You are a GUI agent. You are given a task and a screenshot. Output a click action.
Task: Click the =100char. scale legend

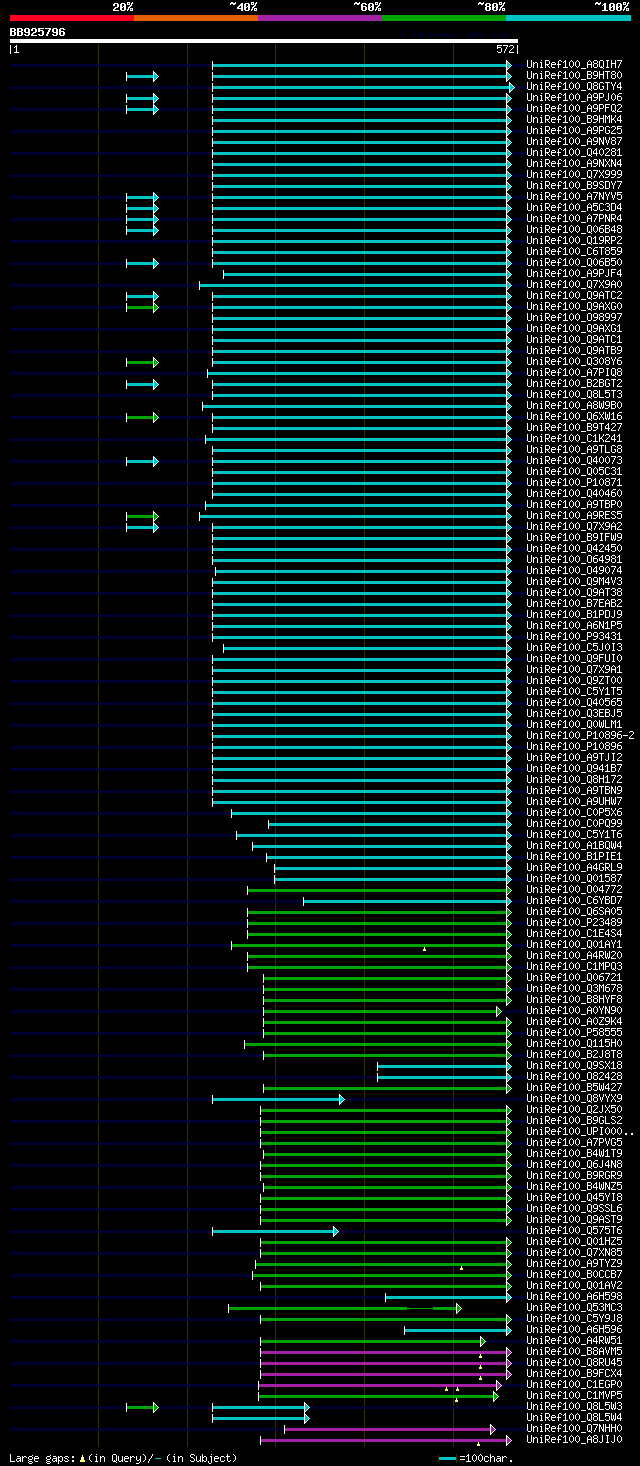tap(476, 1458)
